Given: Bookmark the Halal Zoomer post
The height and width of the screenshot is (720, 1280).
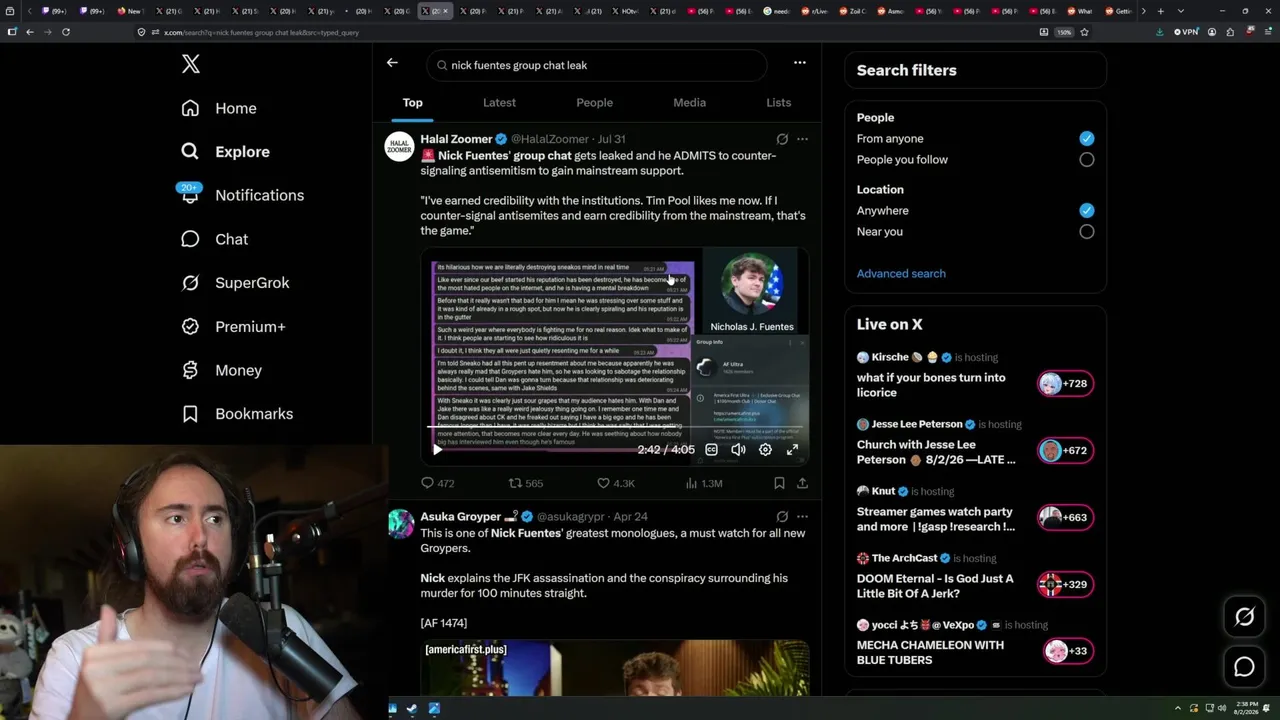Looking at the screenshot, I should tap(779, 483).
